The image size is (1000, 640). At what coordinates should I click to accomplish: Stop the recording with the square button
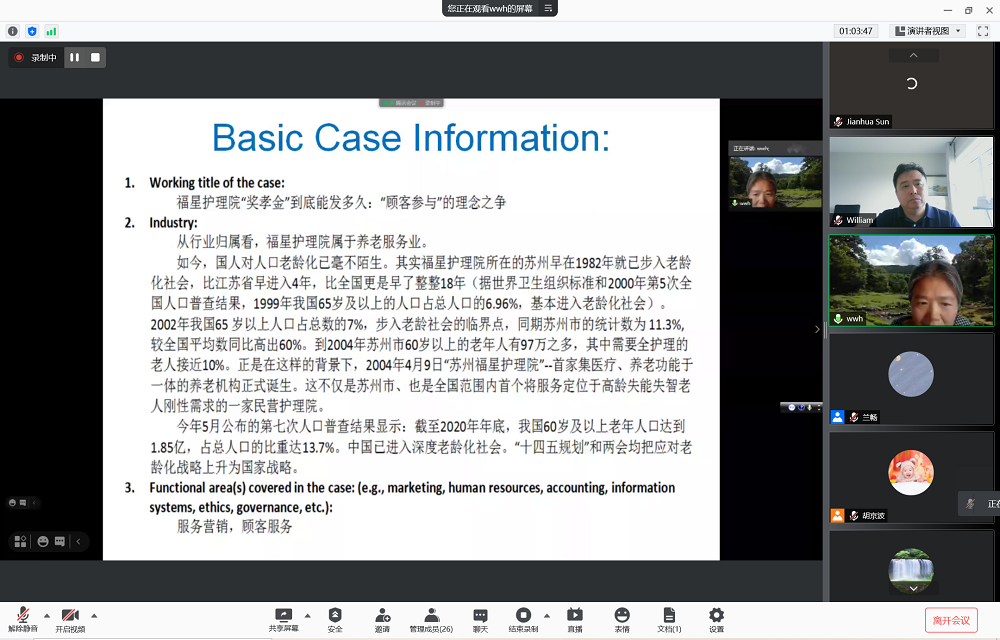95,58
